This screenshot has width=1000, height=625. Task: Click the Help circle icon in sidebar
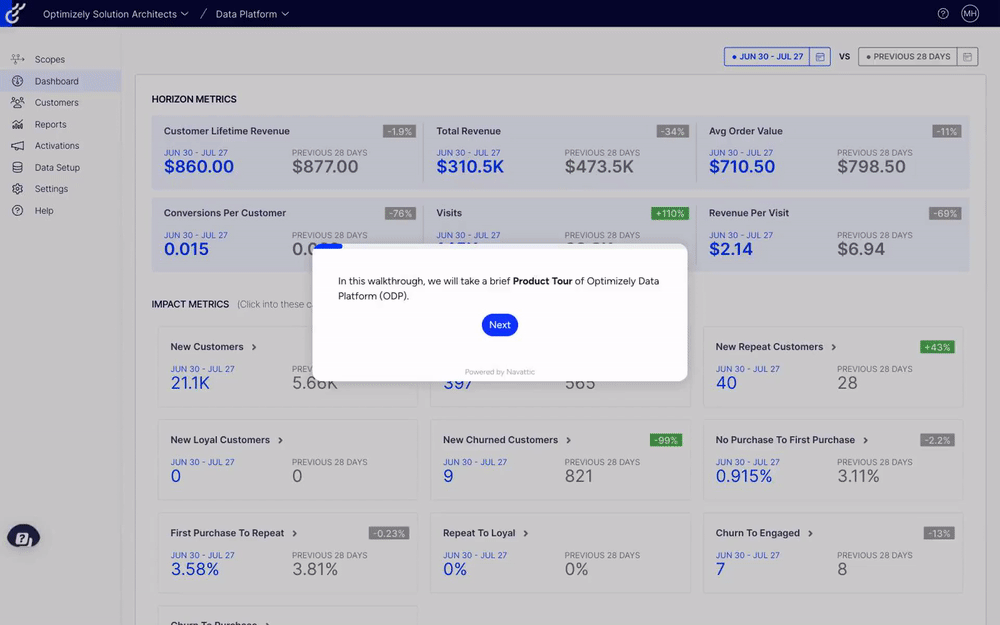18,210
